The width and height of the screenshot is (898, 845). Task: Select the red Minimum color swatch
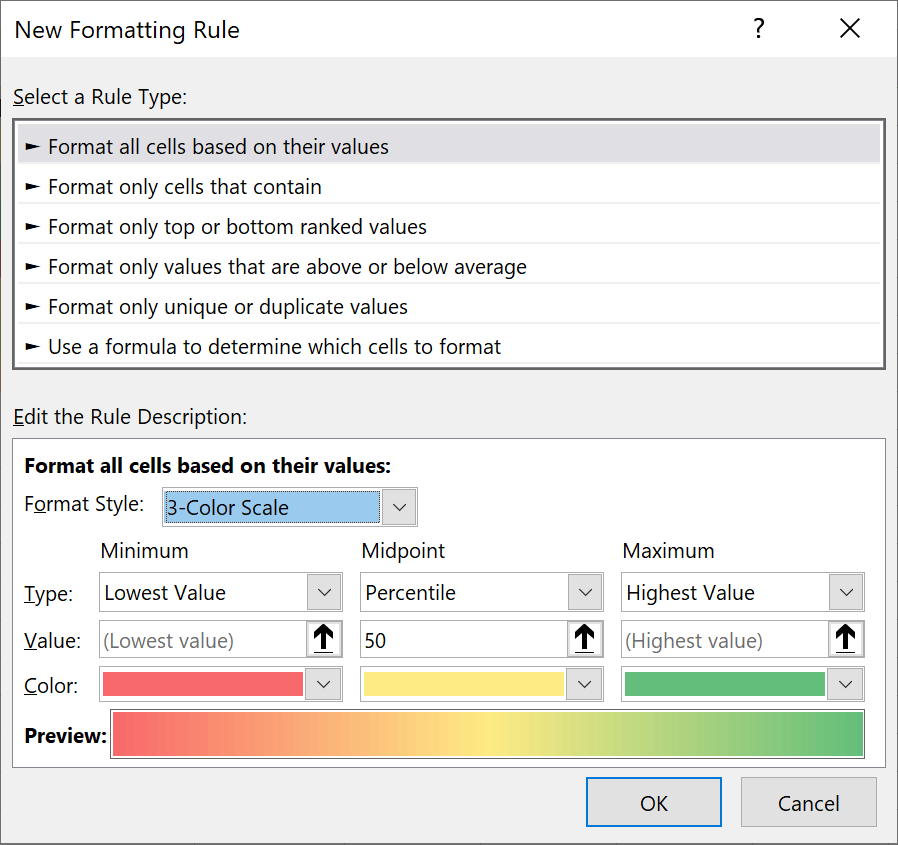pyautogui.click(x=200, y=684)
